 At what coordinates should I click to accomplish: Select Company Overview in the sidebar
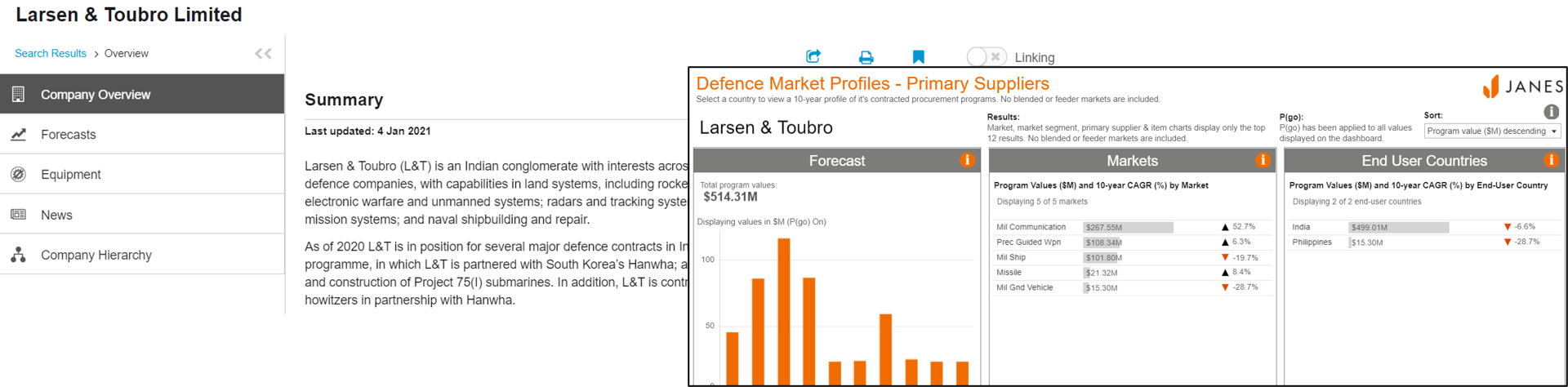(142, 94)
